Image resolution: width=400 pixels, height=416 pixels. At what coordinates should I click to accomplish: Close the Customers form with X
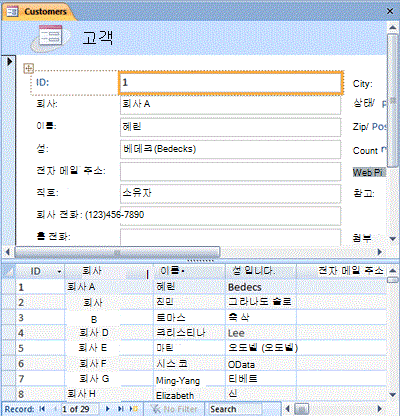click(390, 11)
